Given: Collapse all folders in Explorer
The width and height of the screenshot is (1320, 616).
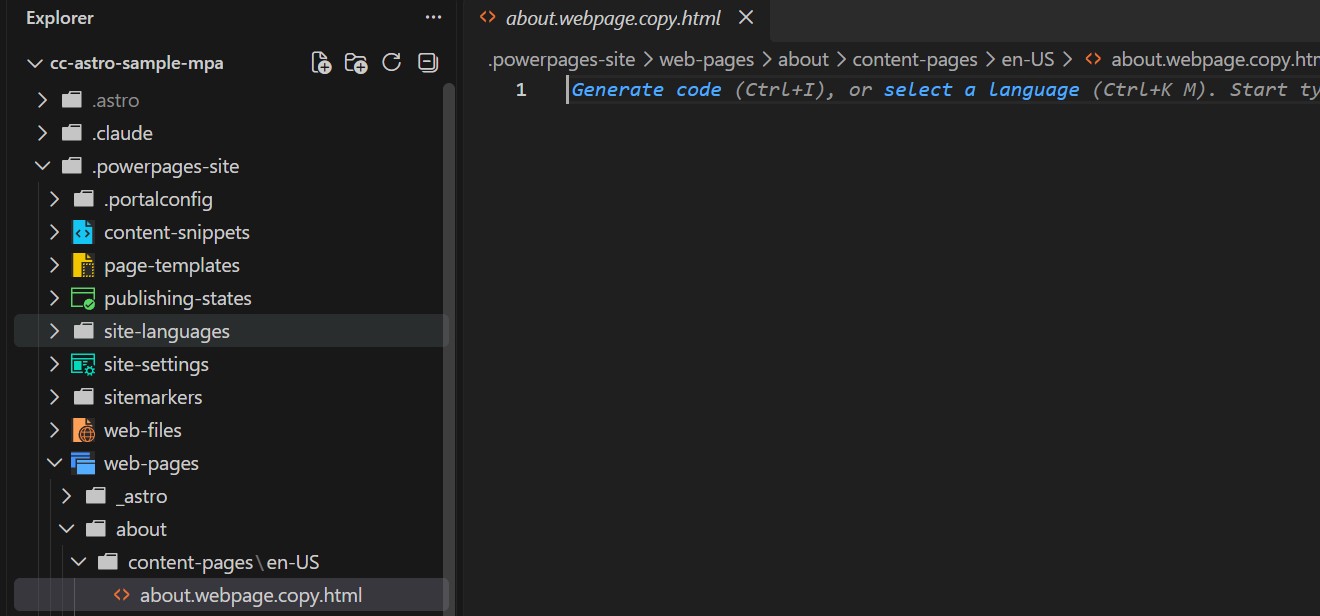Looking at the screenshot, I should (428, 63).
